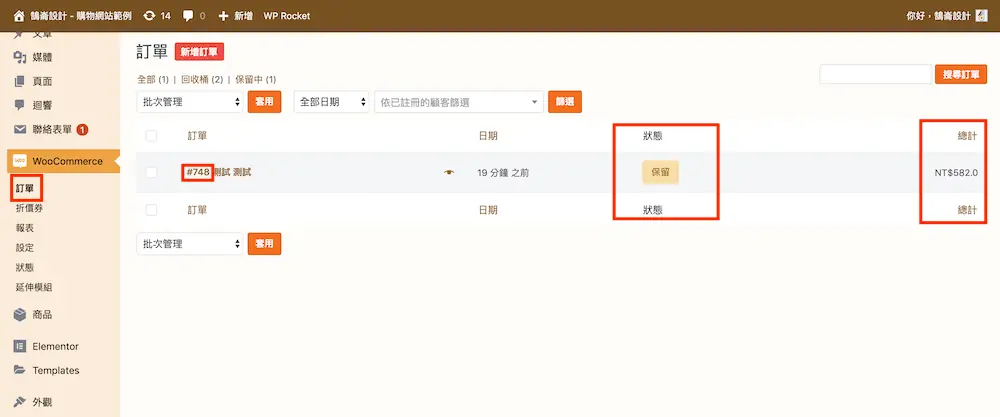1000x417 pixels.
Task: Click the bottom 套用 apply button
Action: tap(264, 244)
